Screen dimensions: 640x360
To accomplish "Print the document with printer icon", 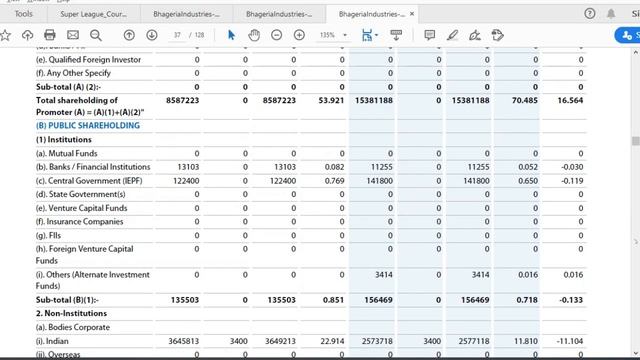I will pos(50,35).
